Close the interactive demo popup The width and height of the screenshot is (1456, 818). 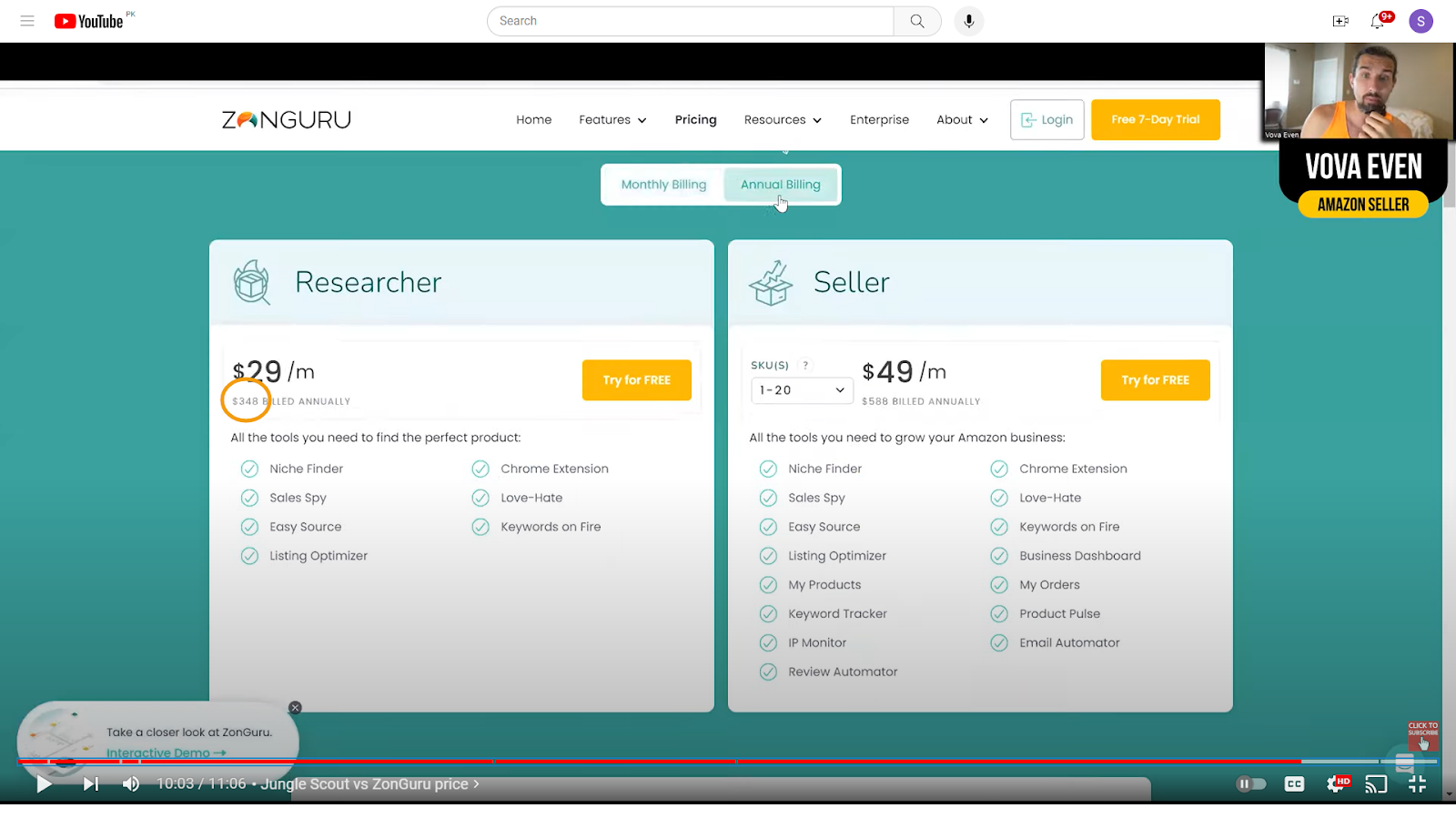pos(295,708)
